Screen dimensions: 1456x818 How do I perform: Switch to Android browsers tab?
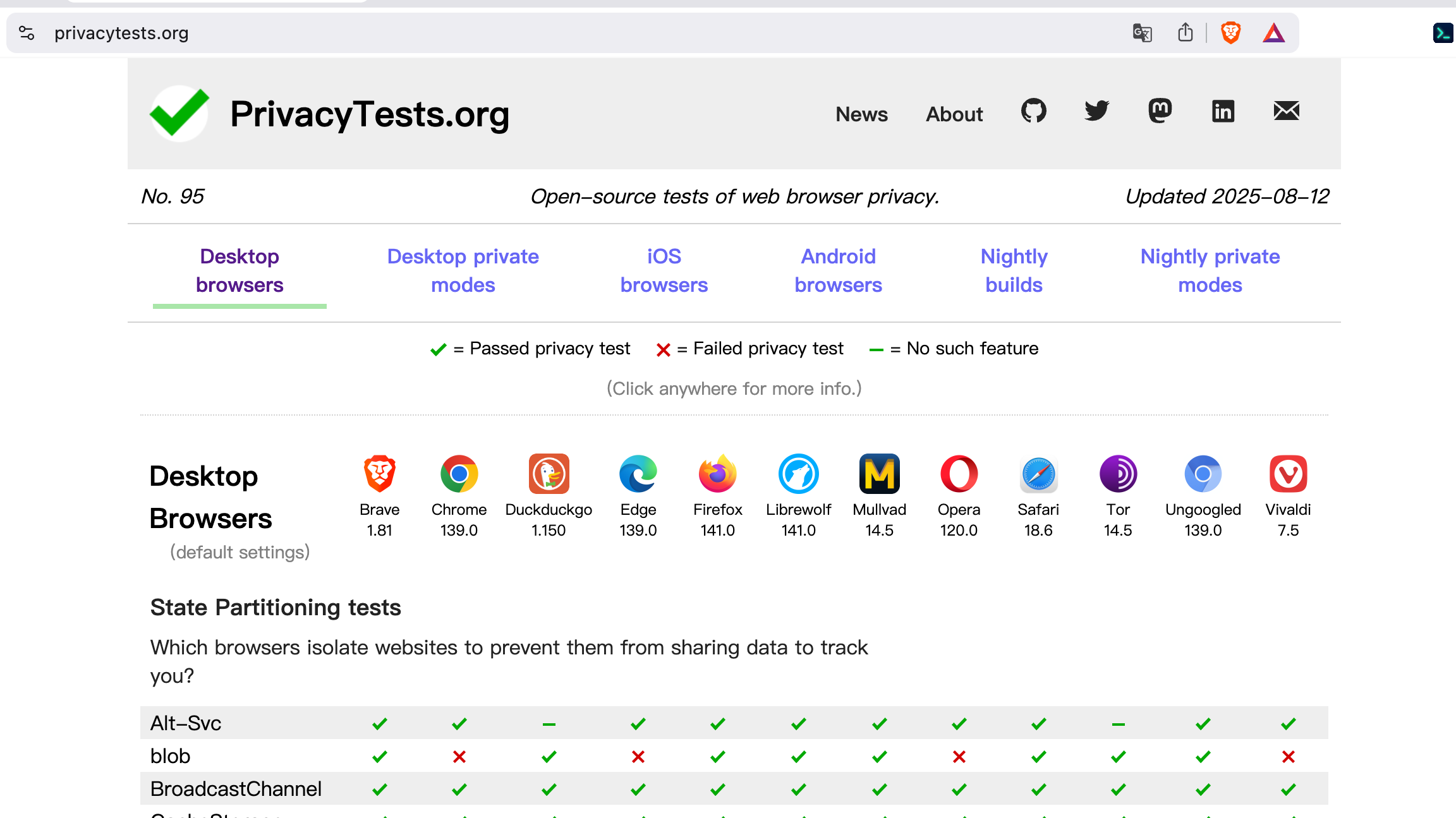click(x=838, y=271)
